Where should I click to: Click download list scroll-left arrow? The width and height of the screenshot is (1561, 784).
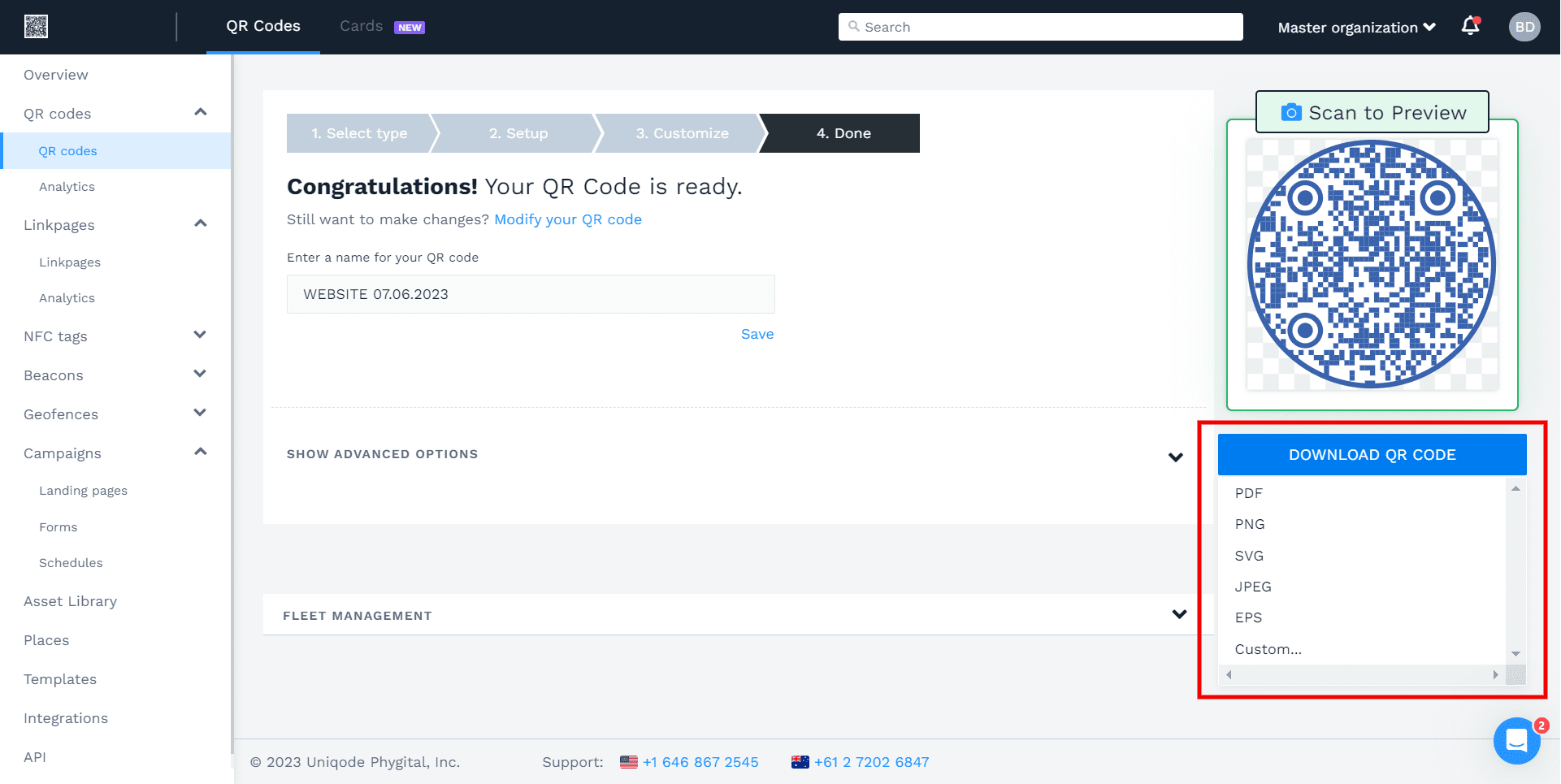pos(1229,675)
